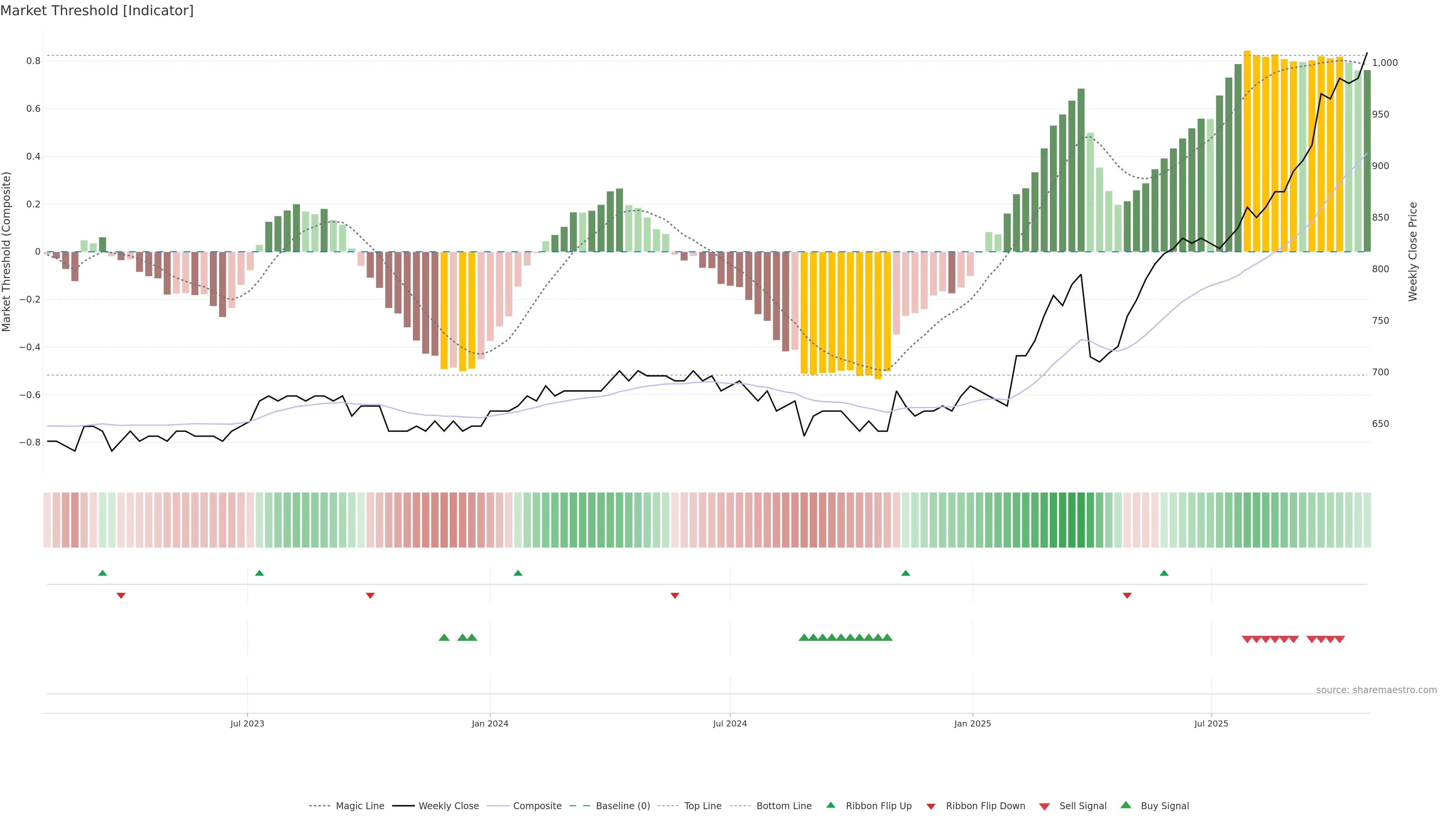Click the Jul 2025 x-axis label
Screen dimensions: 1456x819
pyautogui.click(x=1211, y=723)
